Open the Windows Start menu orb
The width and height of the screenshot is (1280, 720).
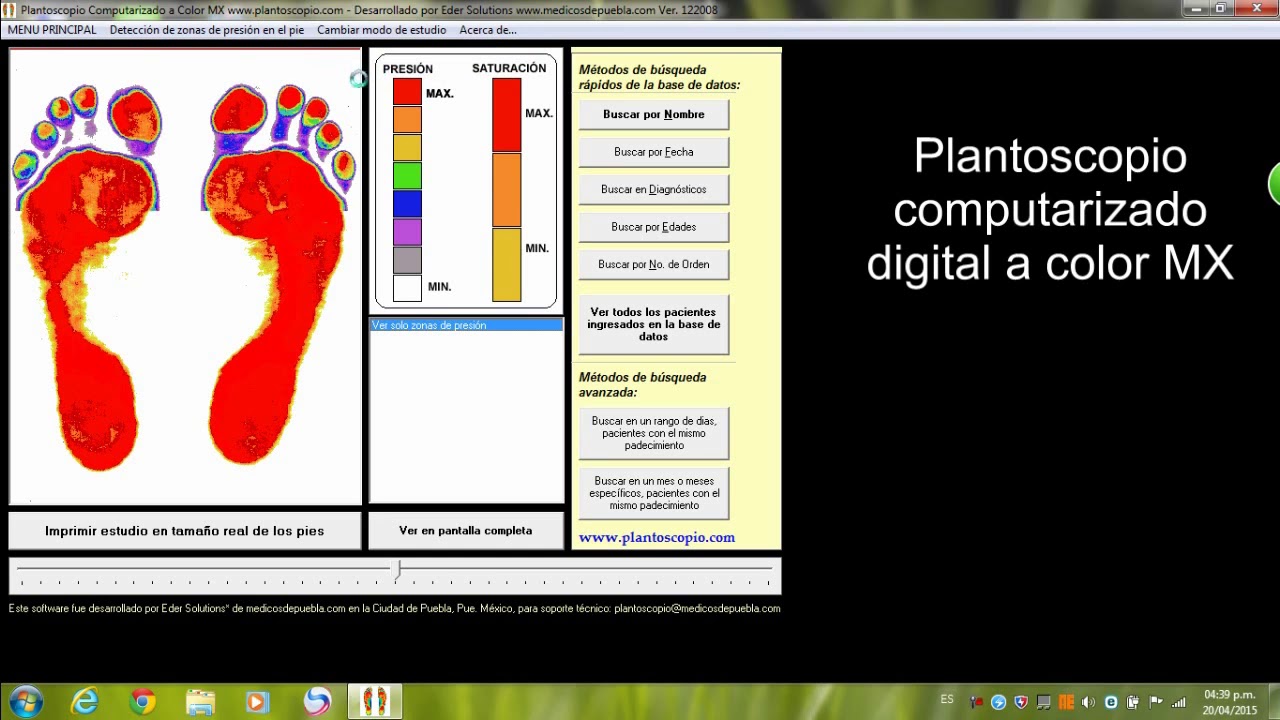click(25, 701)
